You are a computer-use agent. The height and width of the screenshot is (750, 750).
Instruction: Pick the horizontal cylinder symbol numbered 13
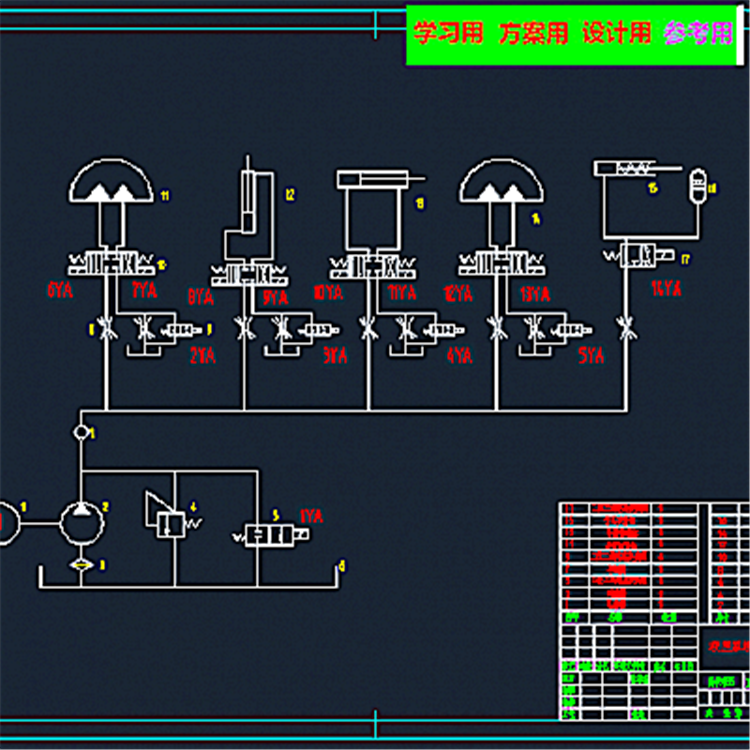pos(380,179)
